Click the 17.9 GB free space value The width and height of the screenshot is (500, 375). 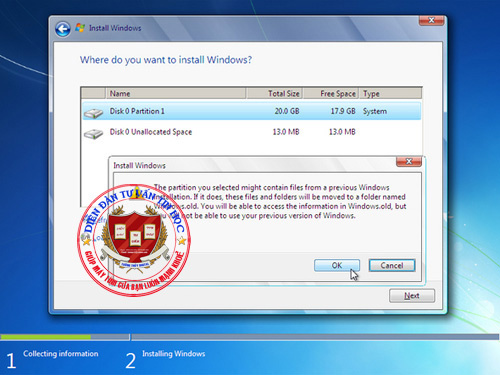tap(343, 111)
